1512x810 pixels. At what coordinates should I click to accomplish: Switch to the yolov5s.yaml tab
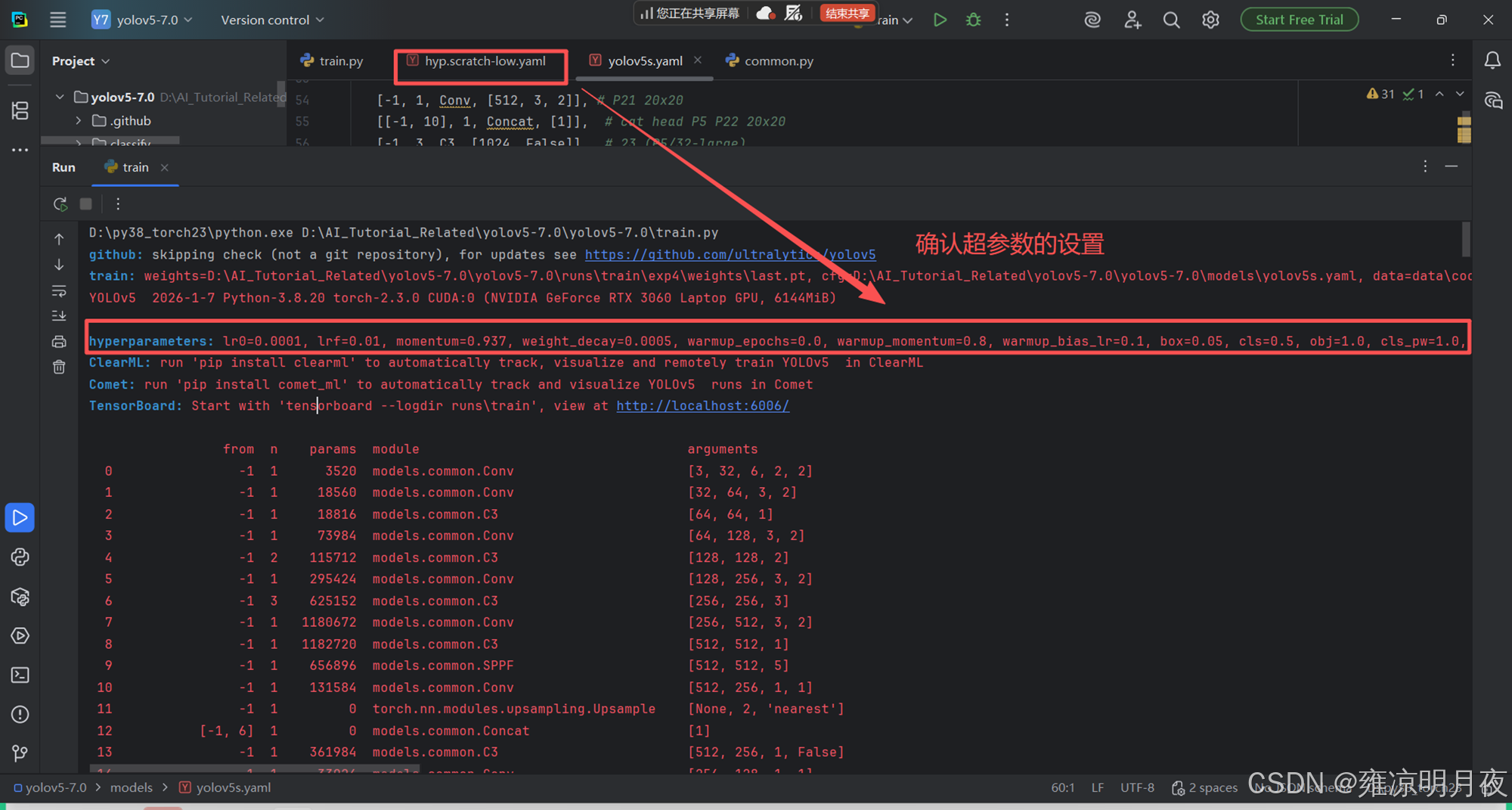tap(637, 61)
